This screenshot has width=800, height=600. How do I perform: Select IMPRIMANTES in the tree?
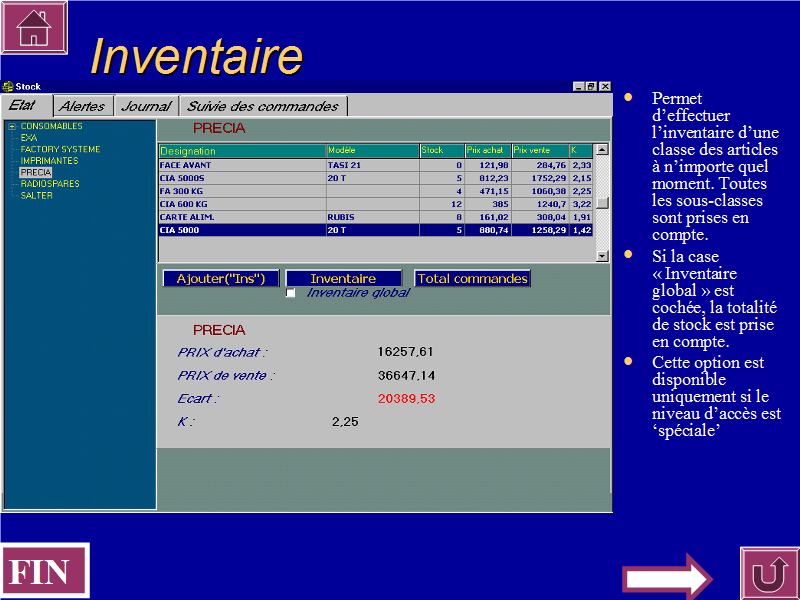coord(49,161)
